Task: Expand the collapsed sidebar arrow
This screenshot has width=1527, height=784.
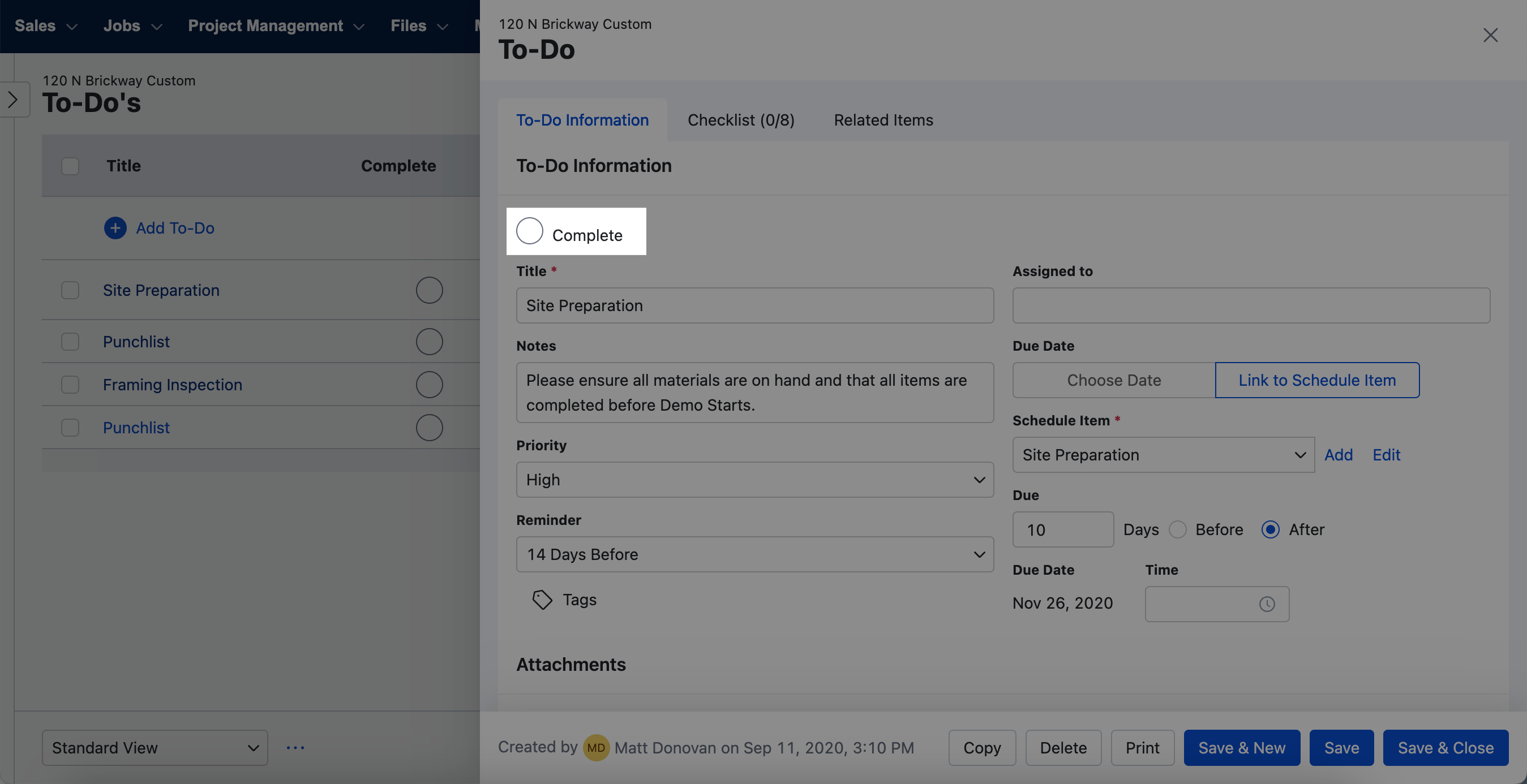Action: point(13,100)
